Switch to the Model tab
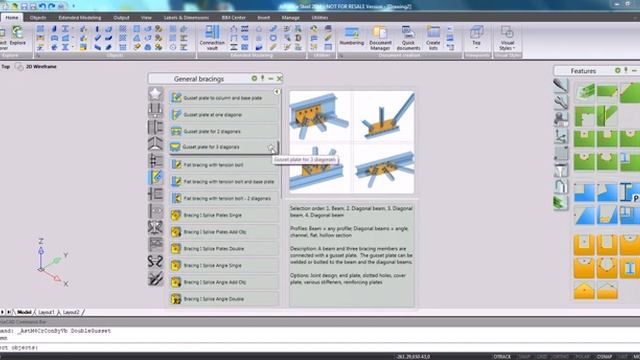 [x=24, y=312]
